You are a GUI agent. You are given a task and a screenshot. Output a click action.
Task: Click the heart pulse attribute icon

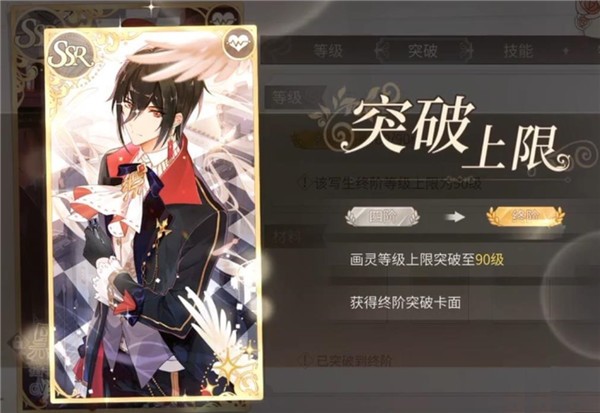coord(238,44)
